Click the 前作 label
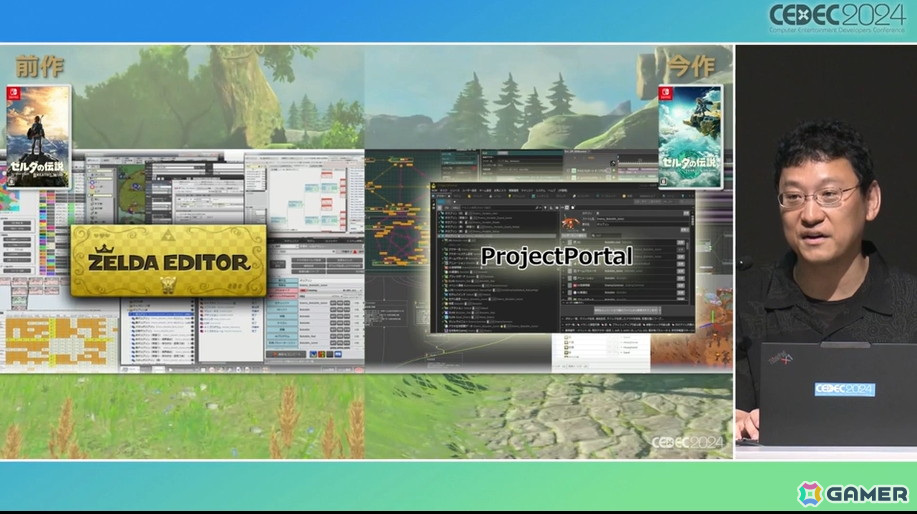The height and width of the screenshot is (514, 917). [x=39, y=67]
